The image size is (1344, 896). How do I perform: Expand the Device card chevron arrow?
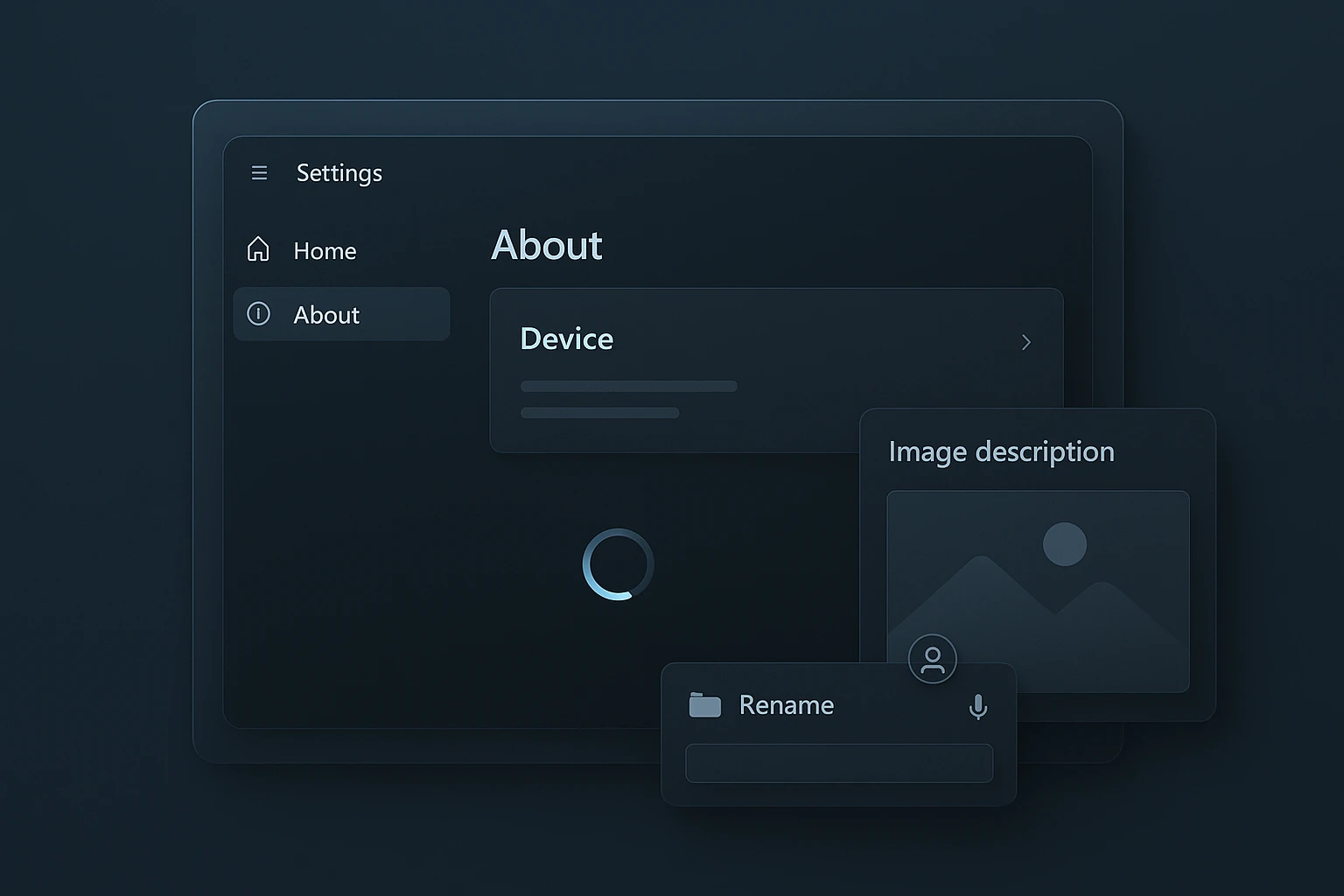coord(1026,342)
